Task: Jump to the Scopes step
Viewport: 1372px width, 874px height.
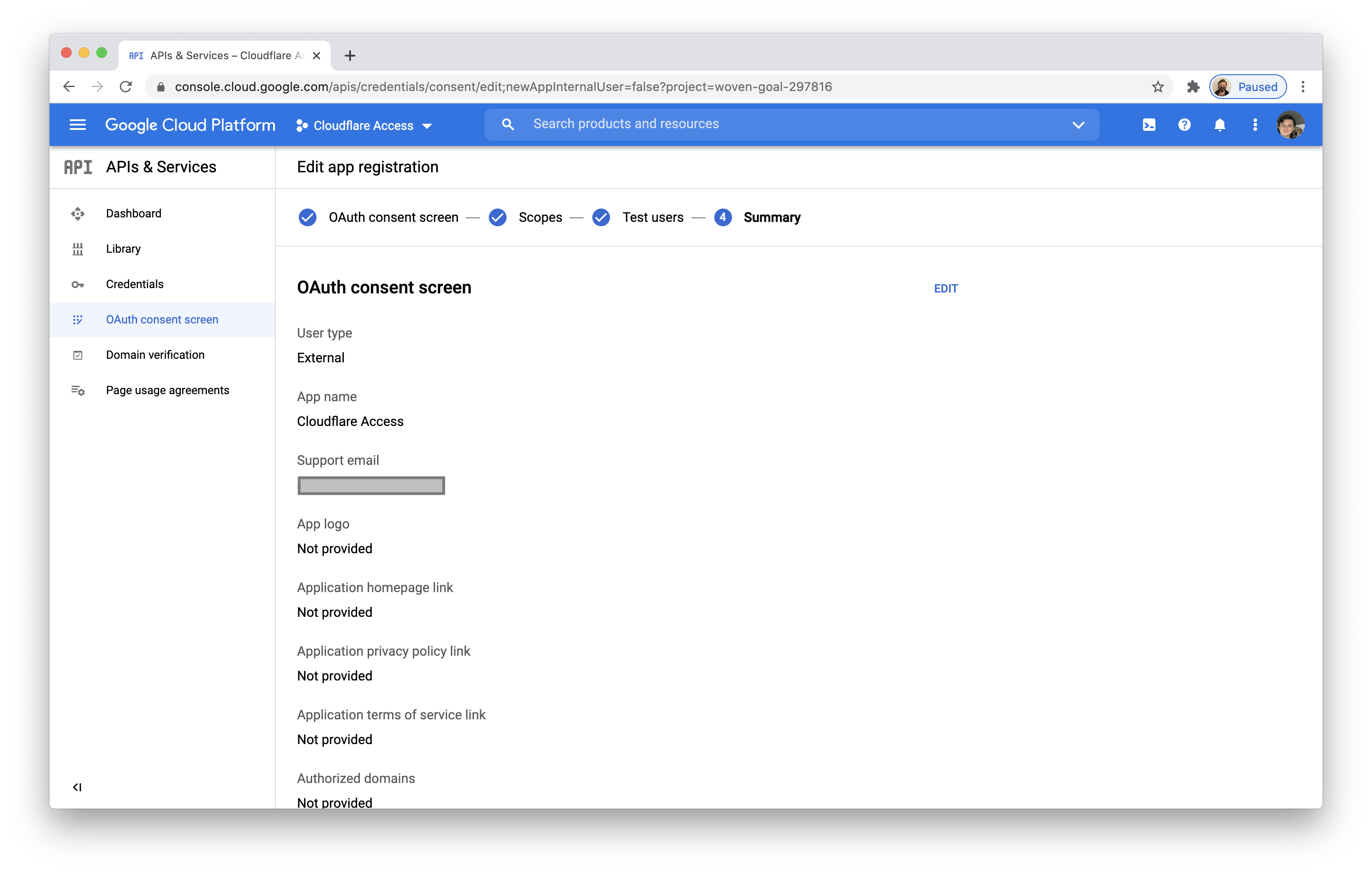Action: [x=540, y=217]
